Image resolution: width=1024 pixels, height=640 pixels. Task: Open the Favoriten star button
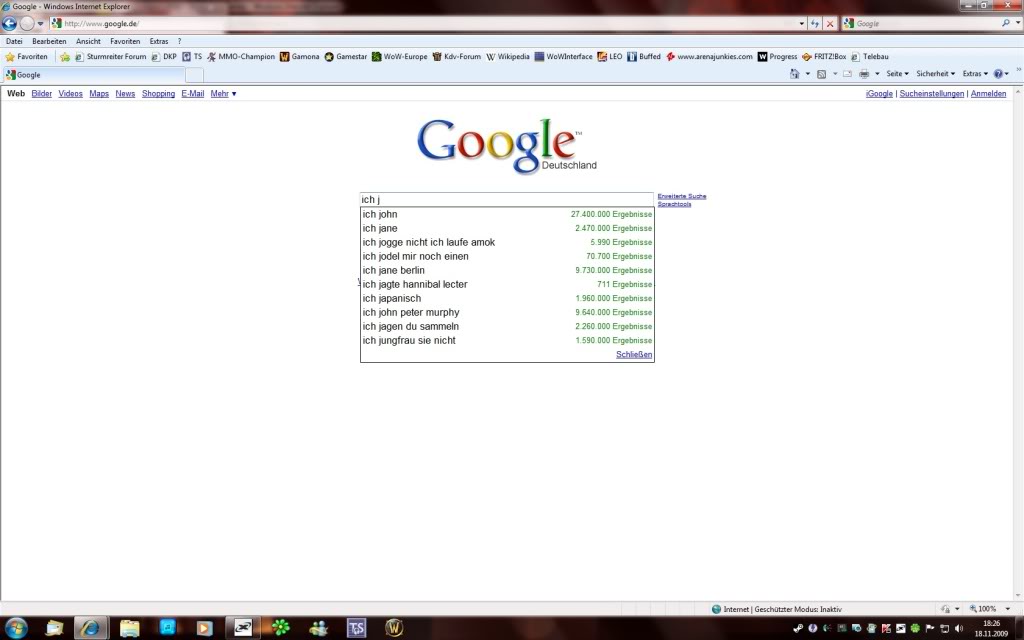point(26,57)
